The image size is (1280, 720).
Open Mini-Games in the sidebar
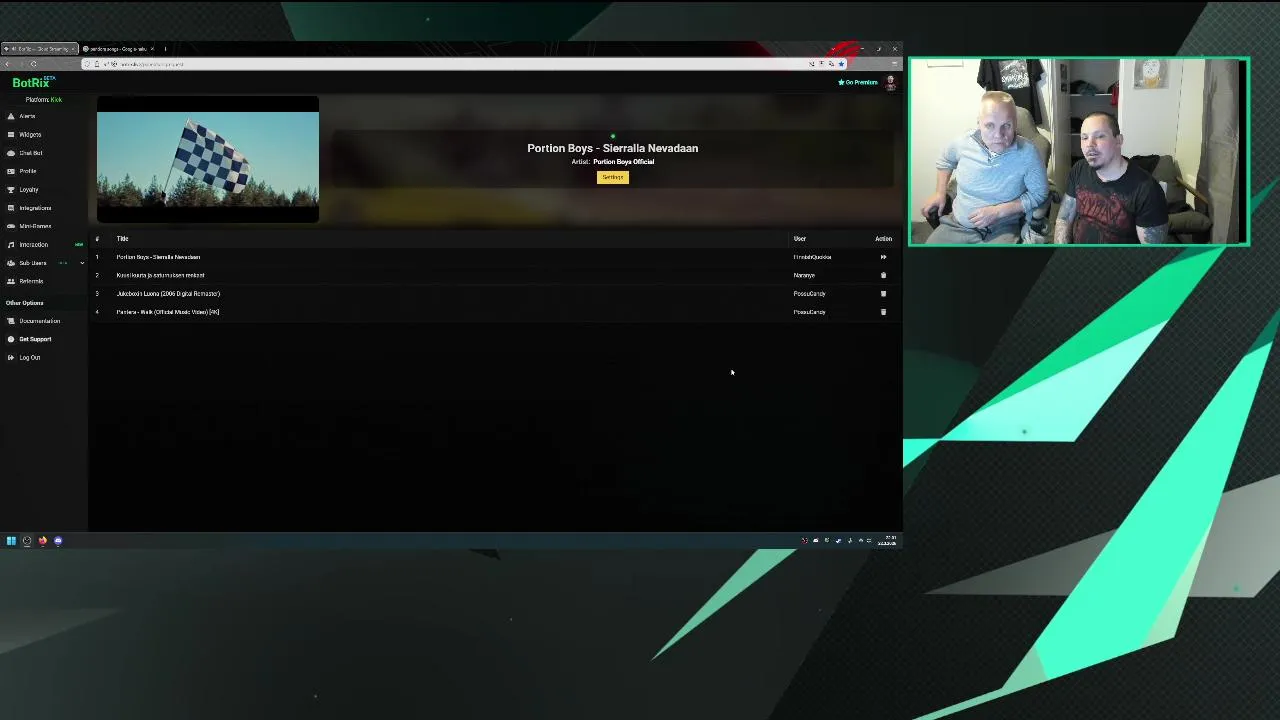(x=34, y=226)
